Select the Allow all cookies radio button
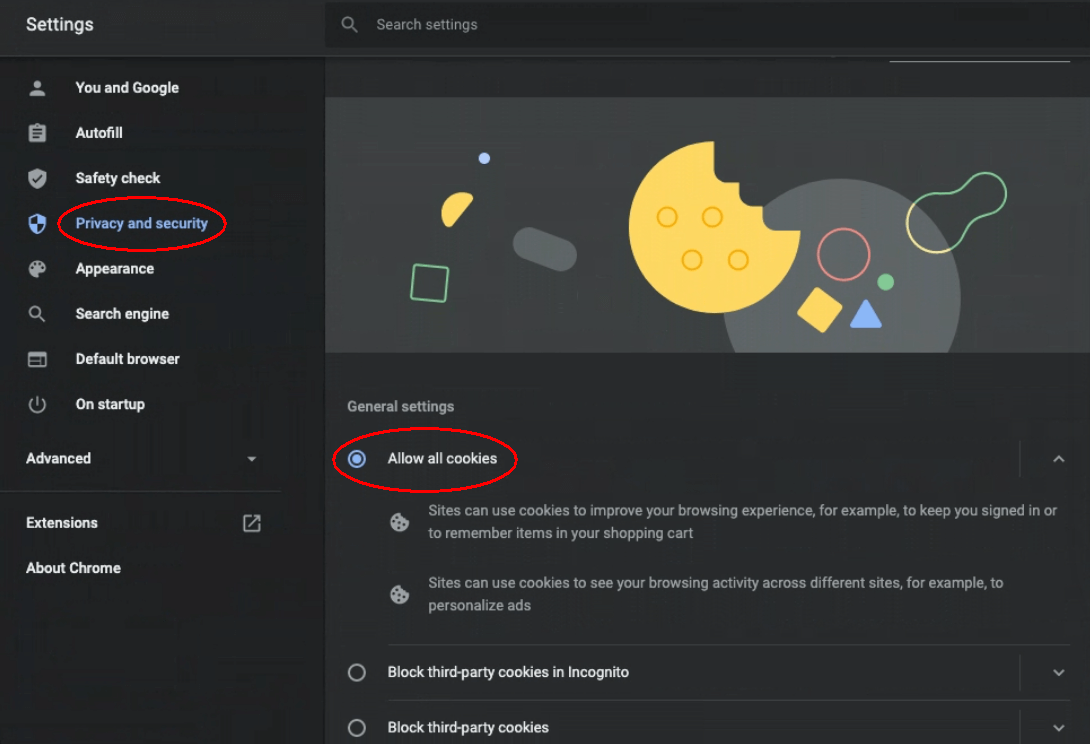1090x744 pixels. pos(357,459)
